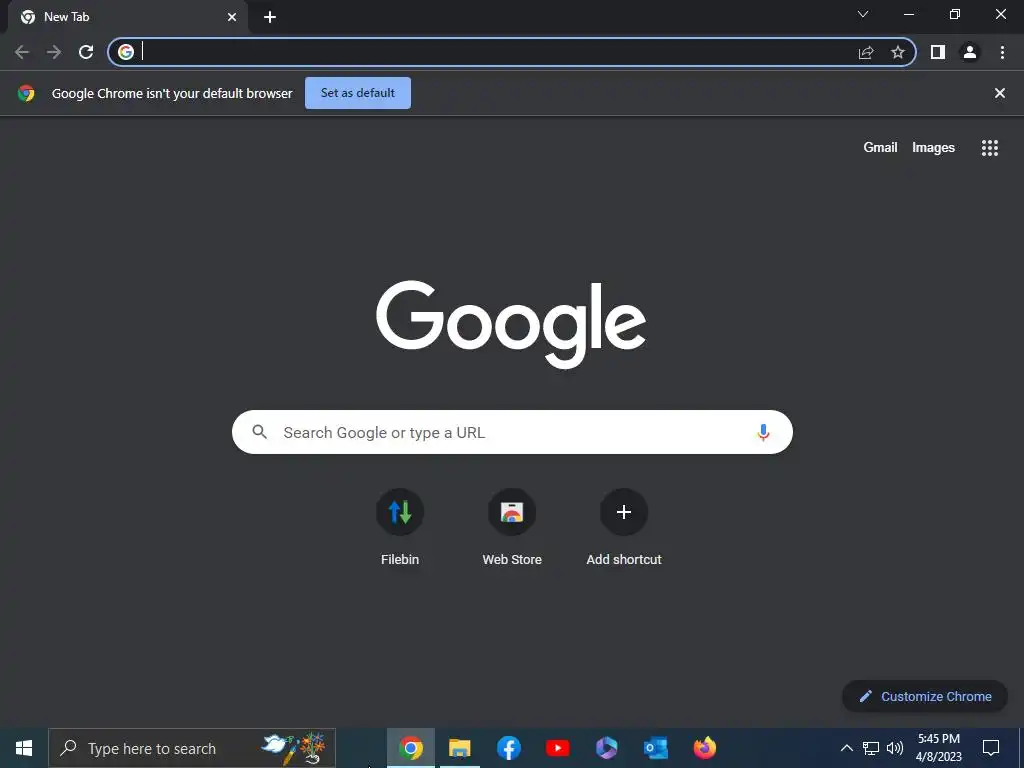This screenshot has height=768, width=1024.
Task: Click Add shortcut button
Action: pos(624,527)
